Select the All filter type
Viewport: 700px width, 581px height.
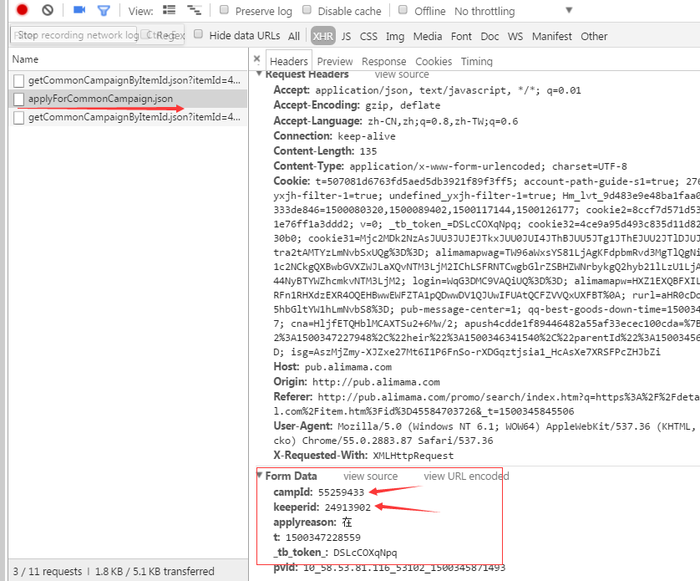click(x=294, y=37)
